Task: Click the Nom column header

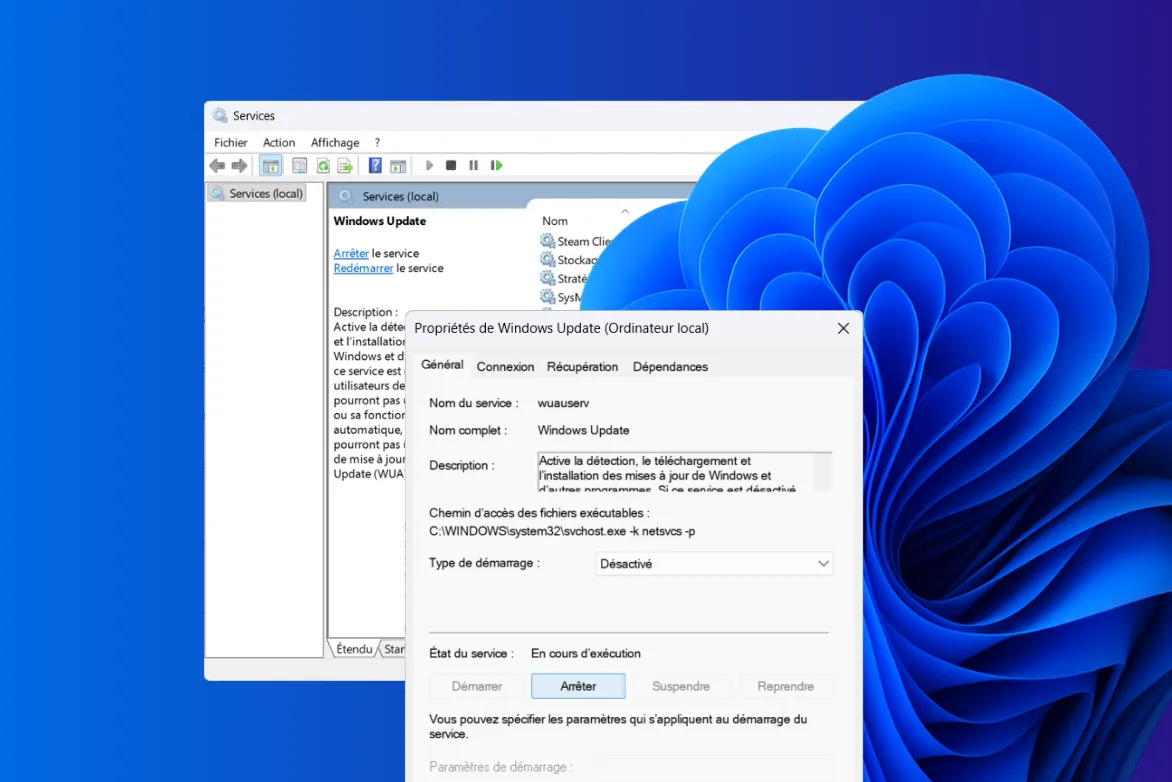Action: coord(555,221)
